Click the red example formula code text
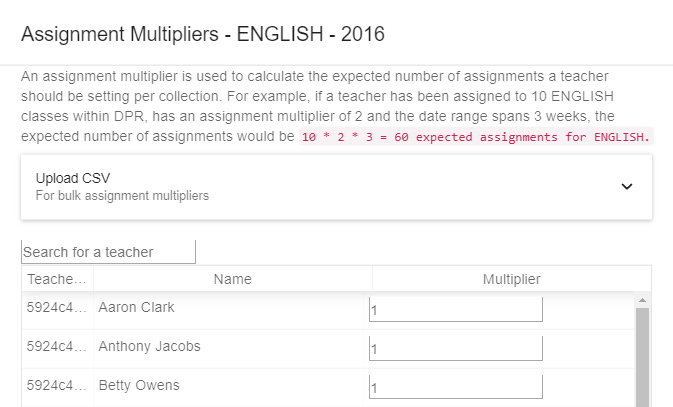673x407 pixels. [476, 137]
